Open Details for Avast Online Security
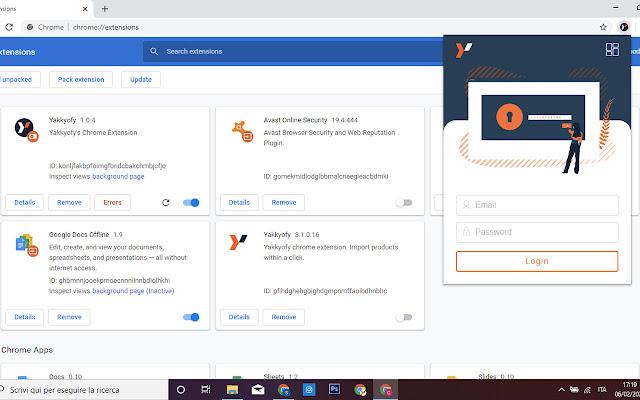Viewport: 640px width, 400px height. click(239, 202)
